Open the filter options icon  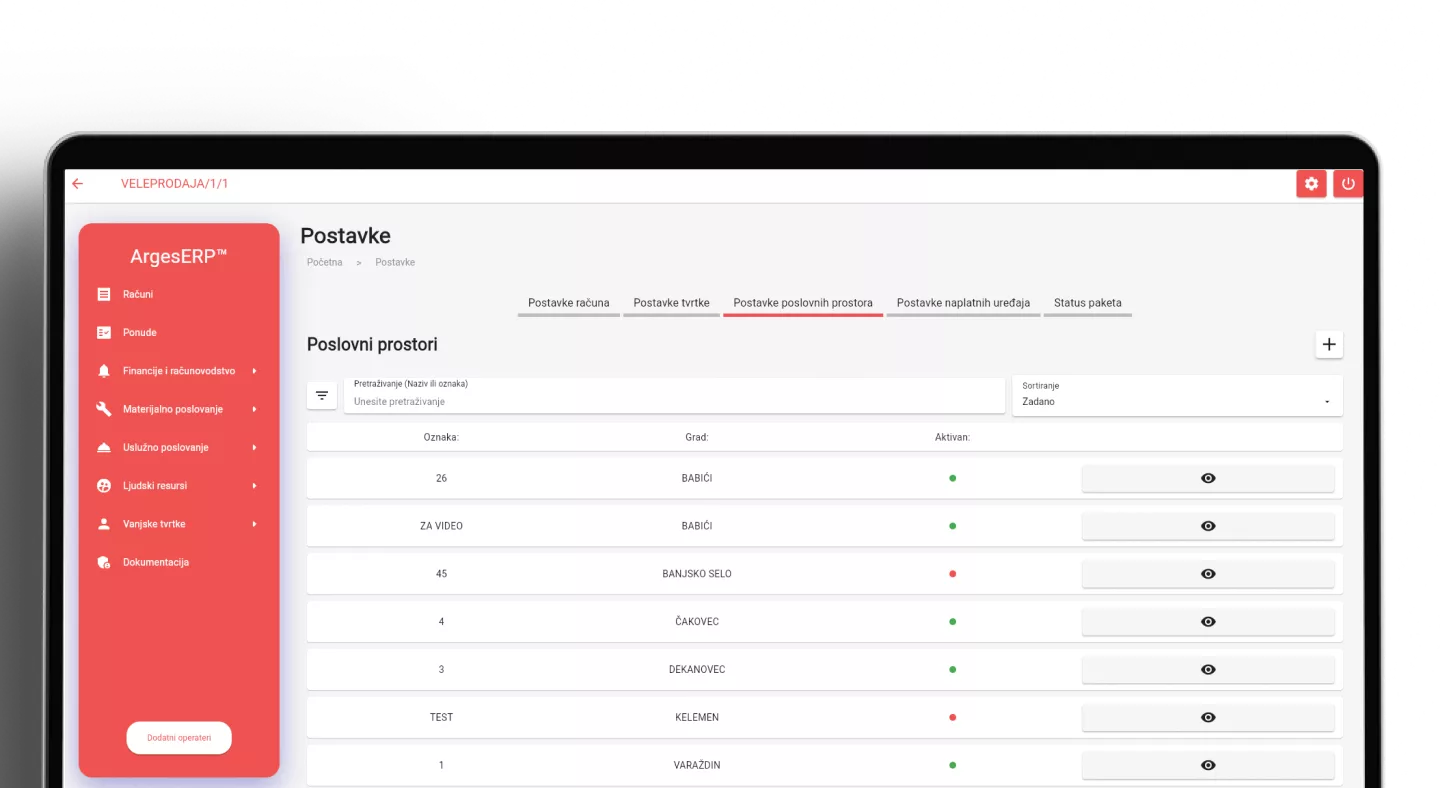click(322, 396)
